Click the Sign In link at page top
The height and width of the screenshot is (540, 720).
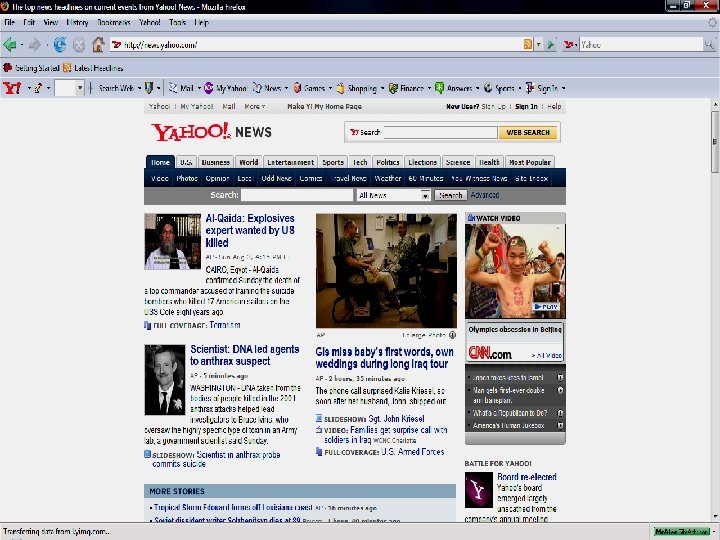pyautogui.click(x=526, y=107)
